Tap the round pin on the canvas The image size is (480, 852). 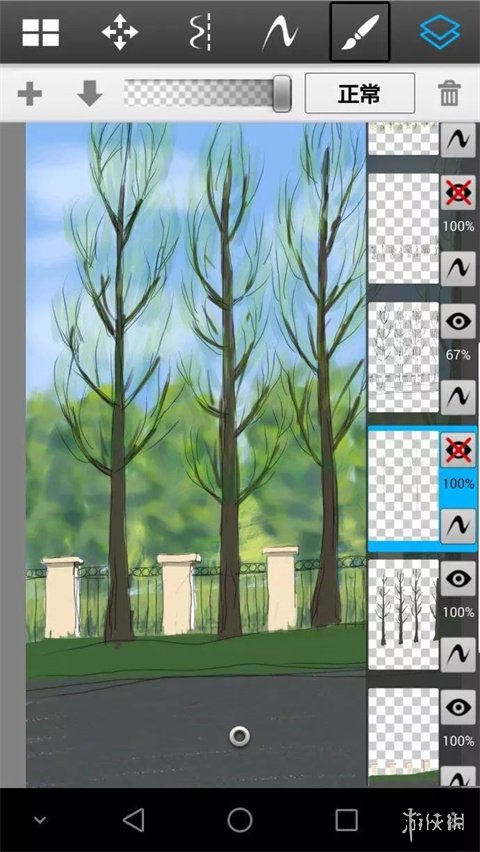(x=240, y=736)
